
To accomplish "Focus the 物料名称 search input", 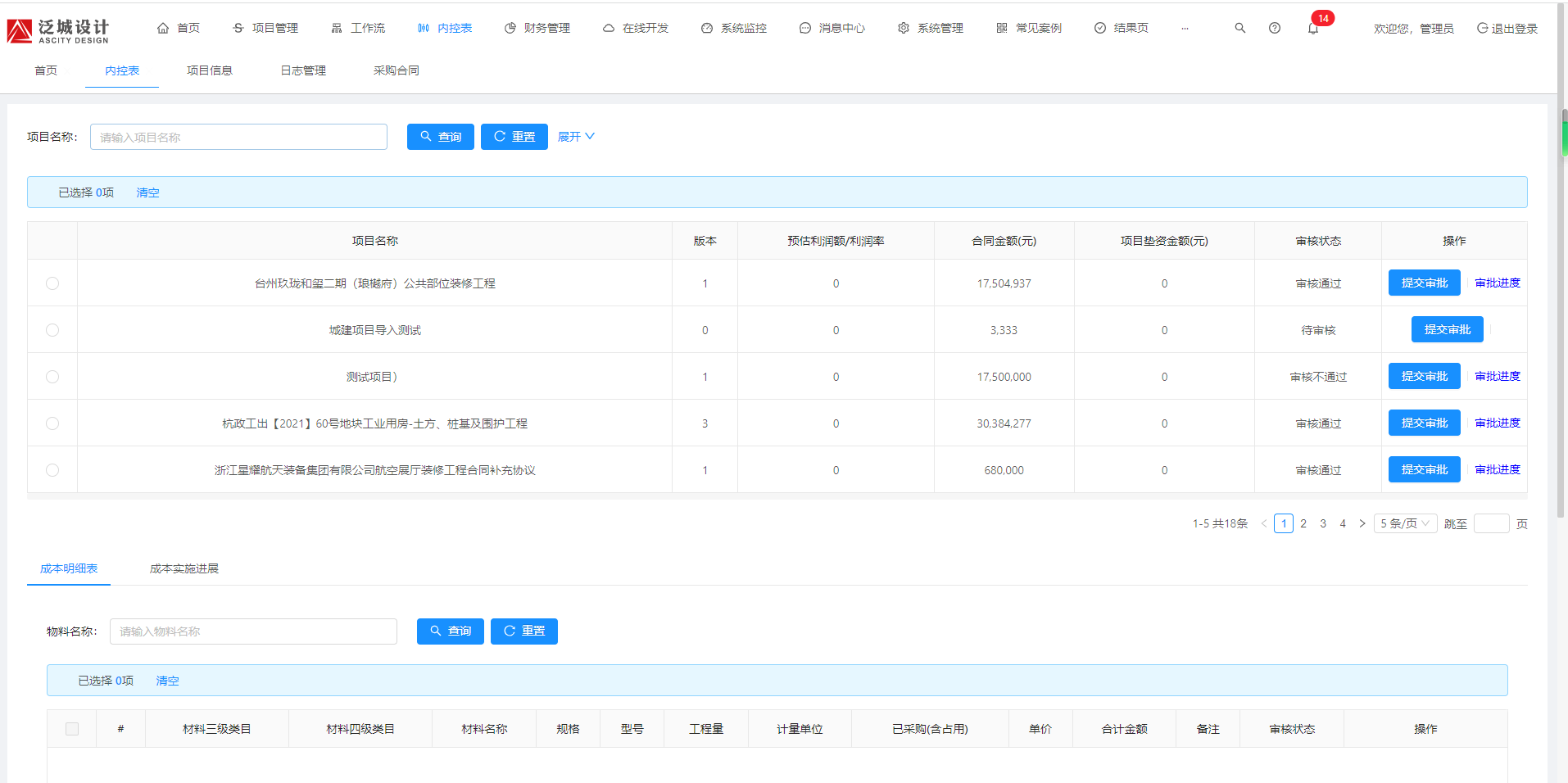I will pos(253,631).
